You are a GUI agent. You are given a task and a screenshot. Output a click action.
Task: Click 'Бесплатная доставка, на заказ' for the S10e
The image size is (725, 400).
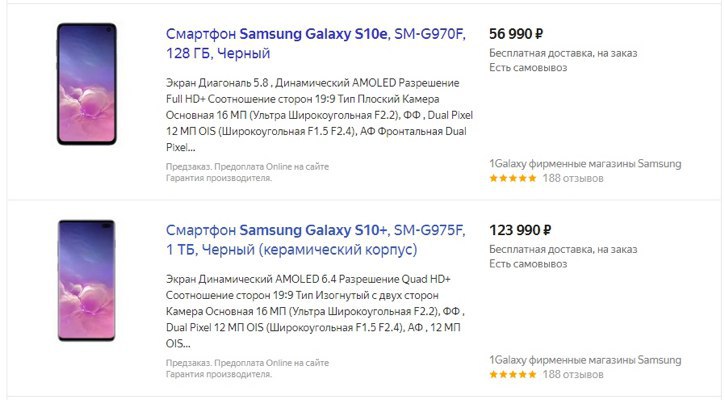(x=563, y=53)
